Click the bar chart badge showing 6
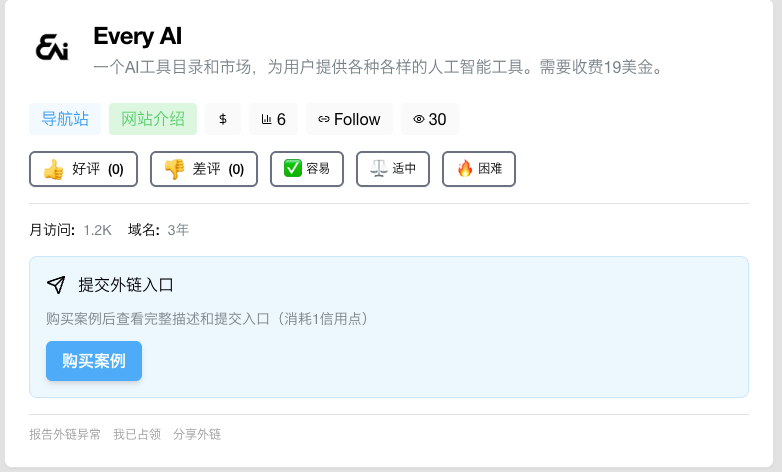This screenshot has width=782, height=472. click(x=273, y=119)
